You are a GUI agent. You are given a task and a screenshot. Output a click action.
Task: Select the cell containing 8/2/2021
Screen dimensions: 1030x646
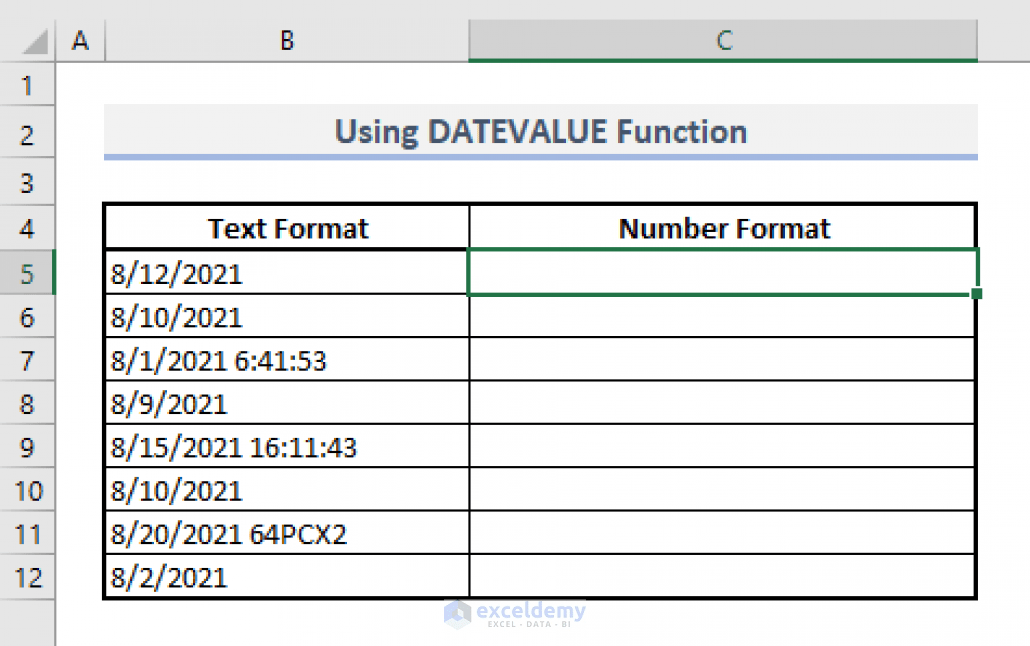pos(287,577)
